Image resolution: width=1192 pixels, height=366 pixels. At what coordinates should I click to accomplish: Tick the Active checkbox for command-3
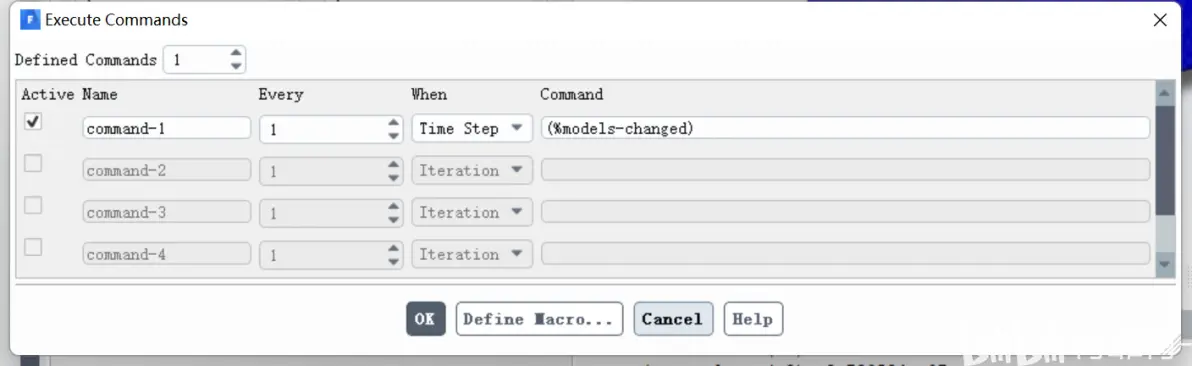click(x=33, y=205)
